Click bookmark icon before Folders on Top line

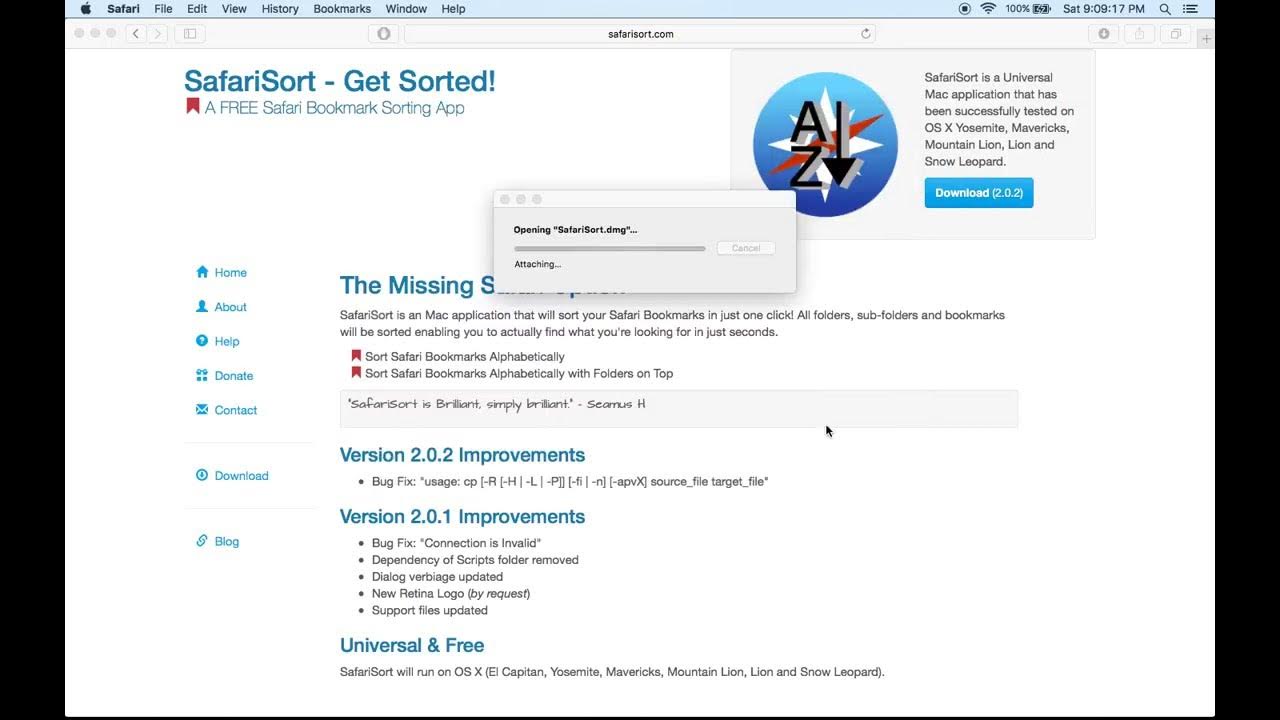coord(356,373)
